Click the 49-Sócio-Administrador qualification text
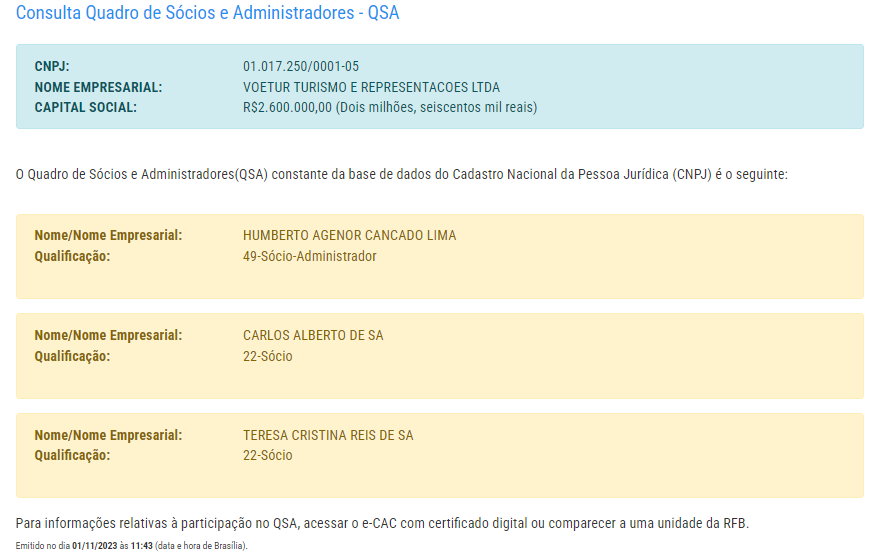 (x=310, y=256)
